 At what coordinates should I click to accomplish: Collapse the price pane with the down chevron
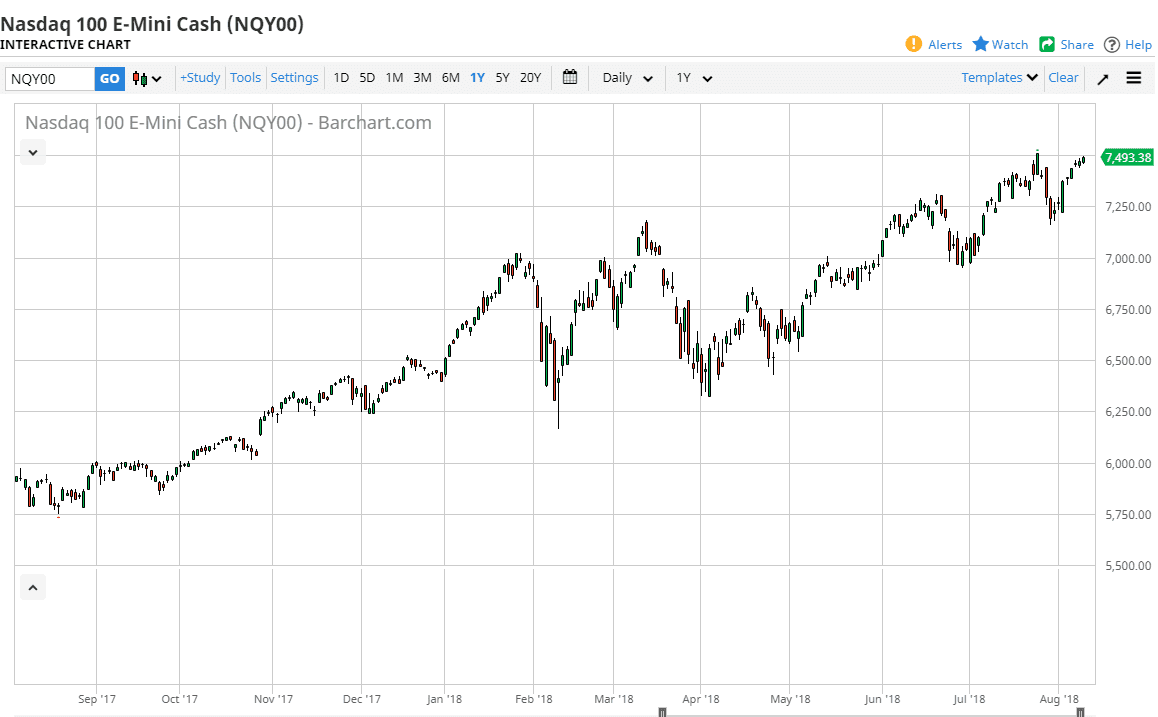(32, 153)
